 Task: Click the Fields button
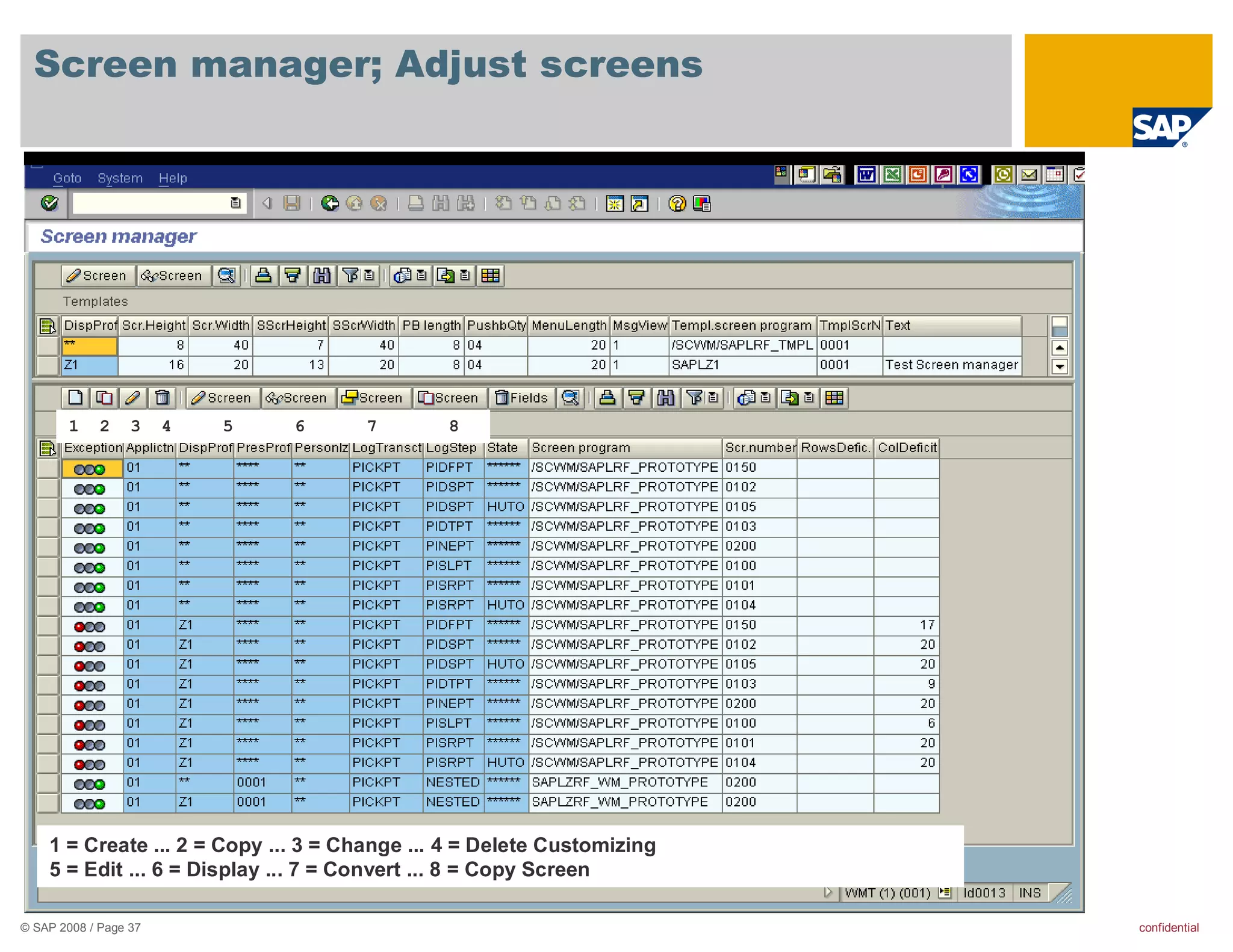[521, 398]
